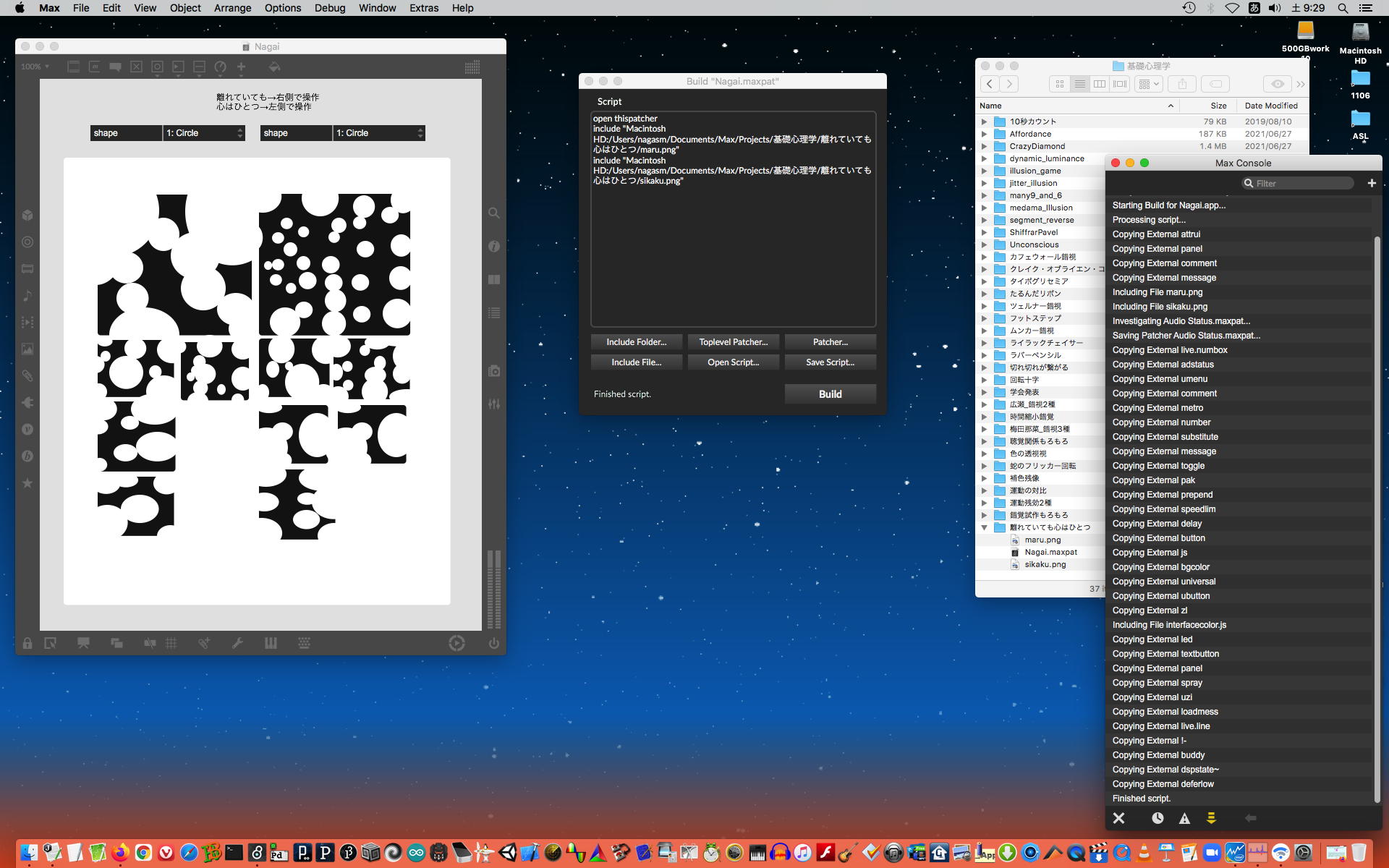Click the patcher audio level meter slider

point(494,589)
